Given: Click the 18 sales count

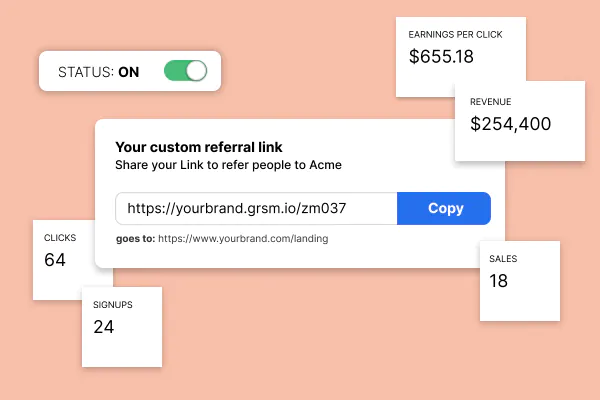Looking at the screenshot, I should pos(499,281).
